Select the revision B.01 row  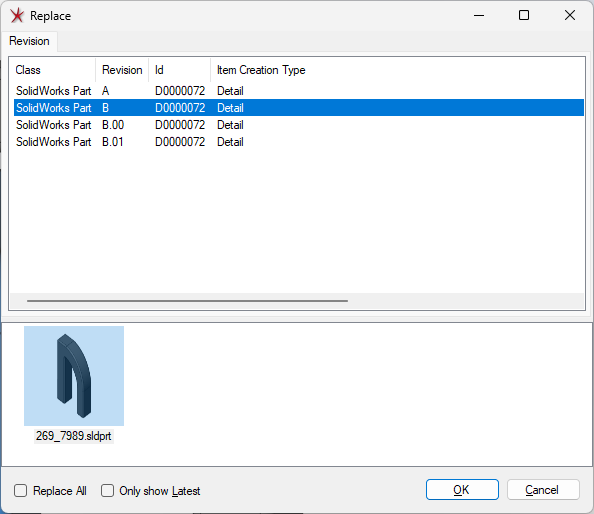299,142
